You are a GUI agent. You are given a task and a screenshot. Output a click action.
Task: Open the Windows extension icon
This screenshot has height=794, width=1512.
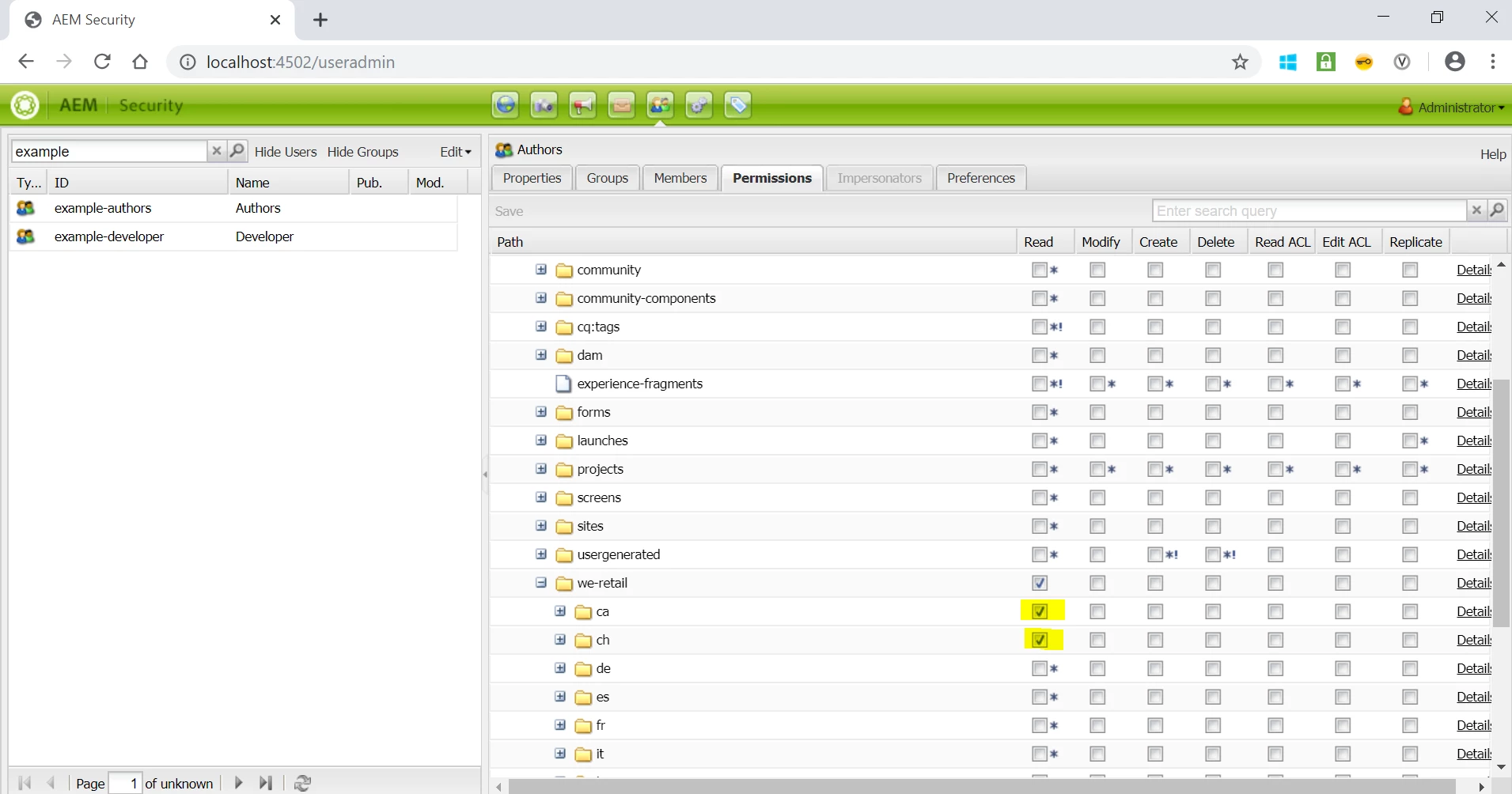click(x=1288, y=62)
